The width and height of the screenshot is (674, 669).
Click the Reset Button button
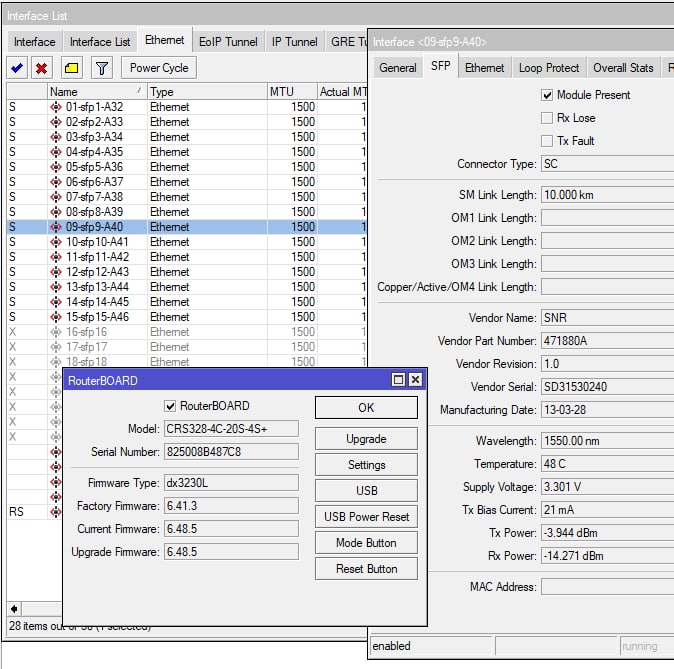click(x=366, y=569)
